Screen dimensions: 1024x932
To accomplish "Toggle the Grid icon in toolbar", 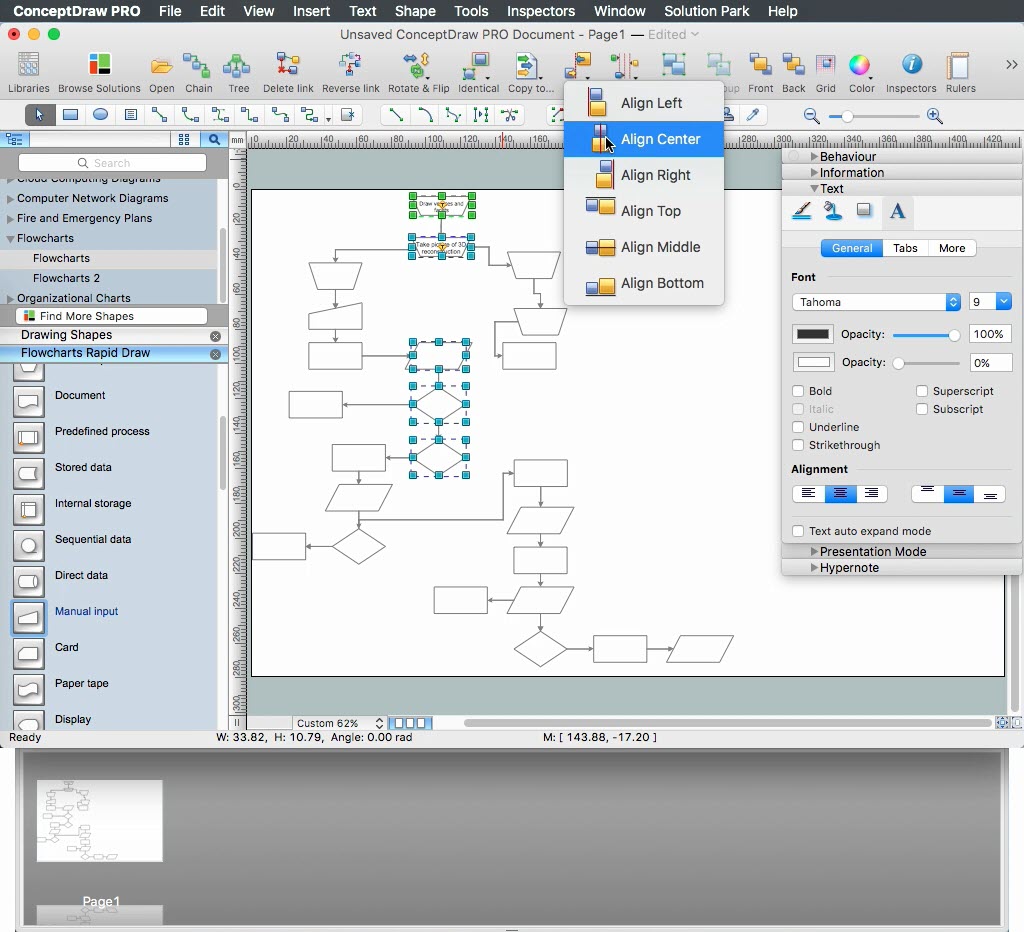I will pyautogui.click(x=825, y=67).
